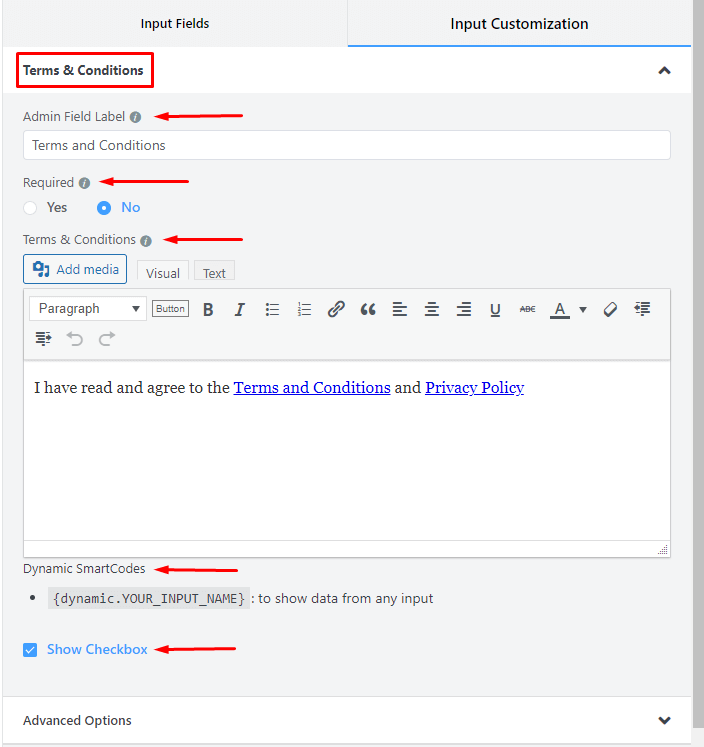Image resolution: width=704 pixels, height=747 pixels.
Task: Underline the selected text
Action: pos(495,309)
